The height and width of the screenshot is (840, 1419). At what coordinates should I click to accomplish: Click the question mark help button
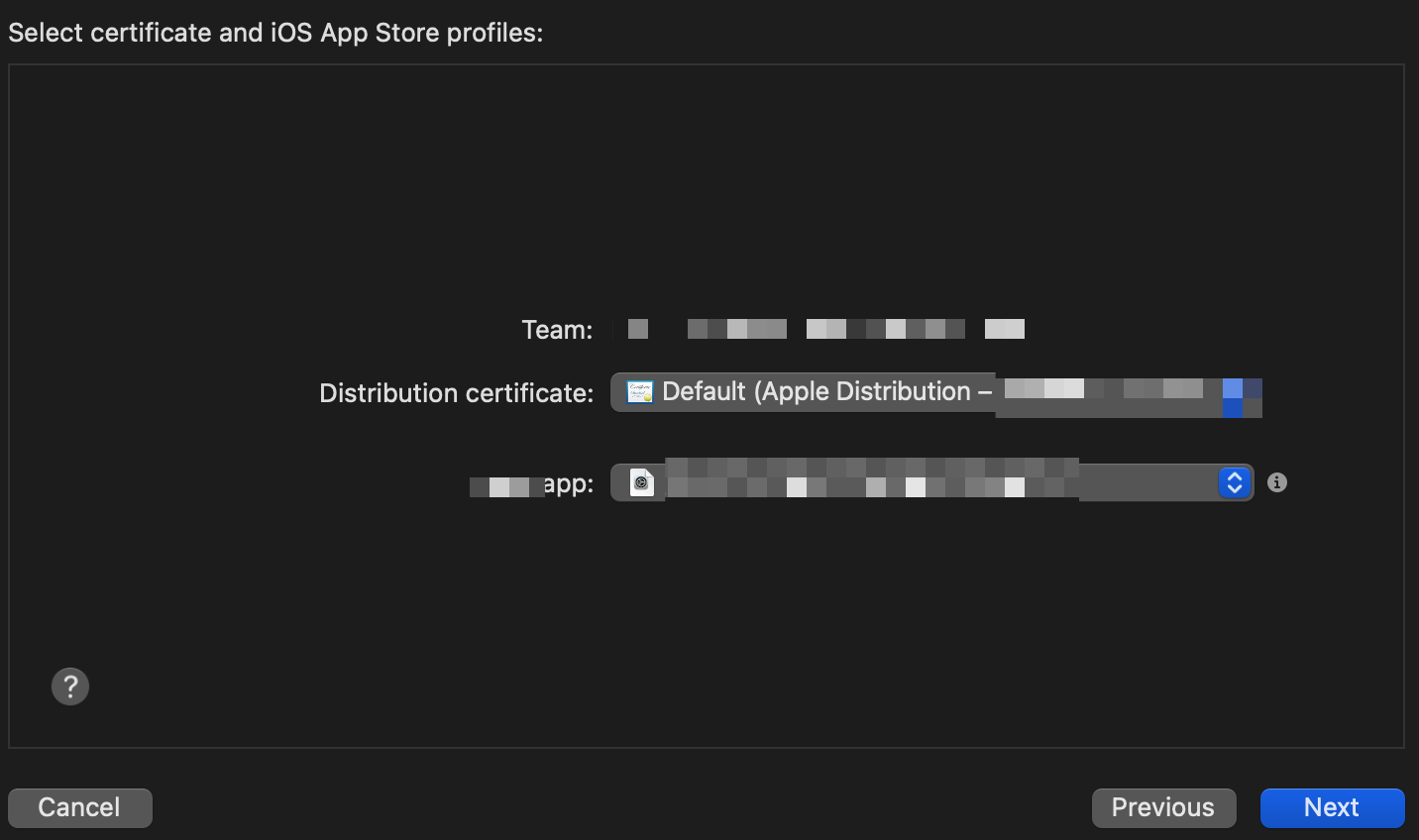(x=70, y=686)
